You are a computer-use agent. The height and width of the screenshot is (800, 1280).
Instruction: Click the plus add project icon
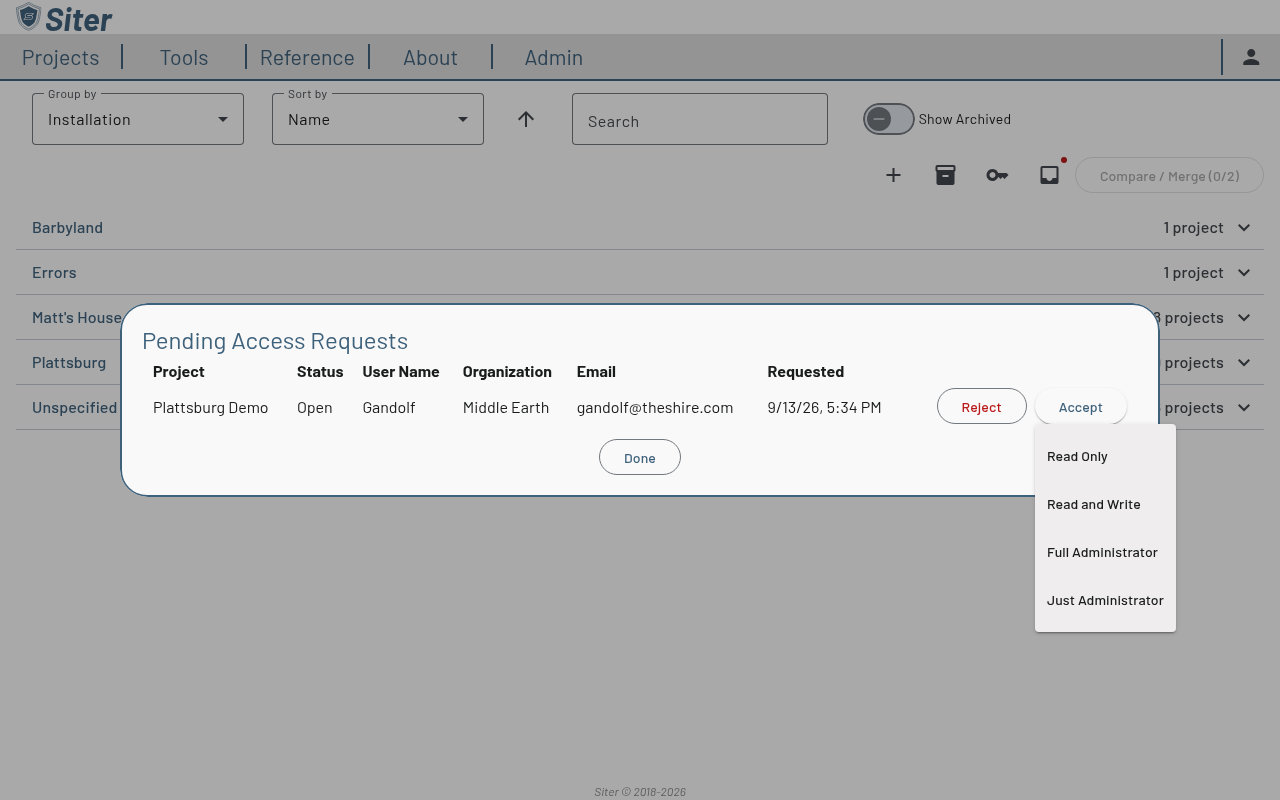pos(893,175)
